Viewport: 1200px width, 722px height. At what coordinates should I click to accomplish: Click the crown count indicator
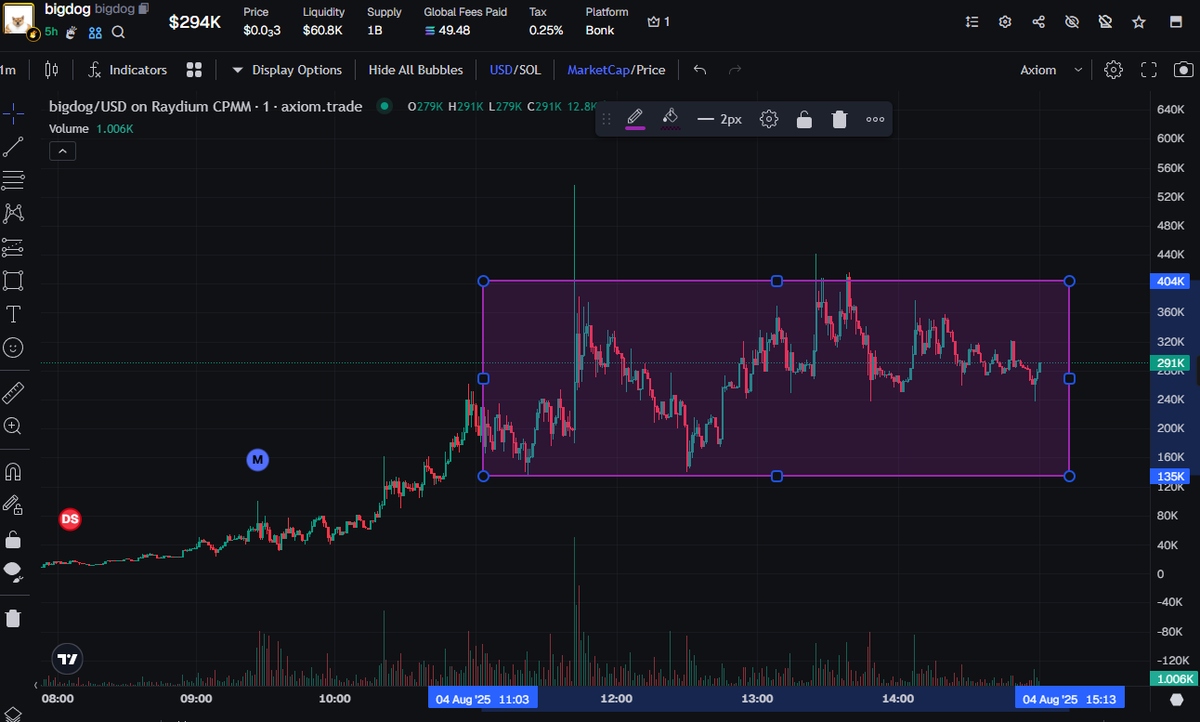tap(658, 21)
